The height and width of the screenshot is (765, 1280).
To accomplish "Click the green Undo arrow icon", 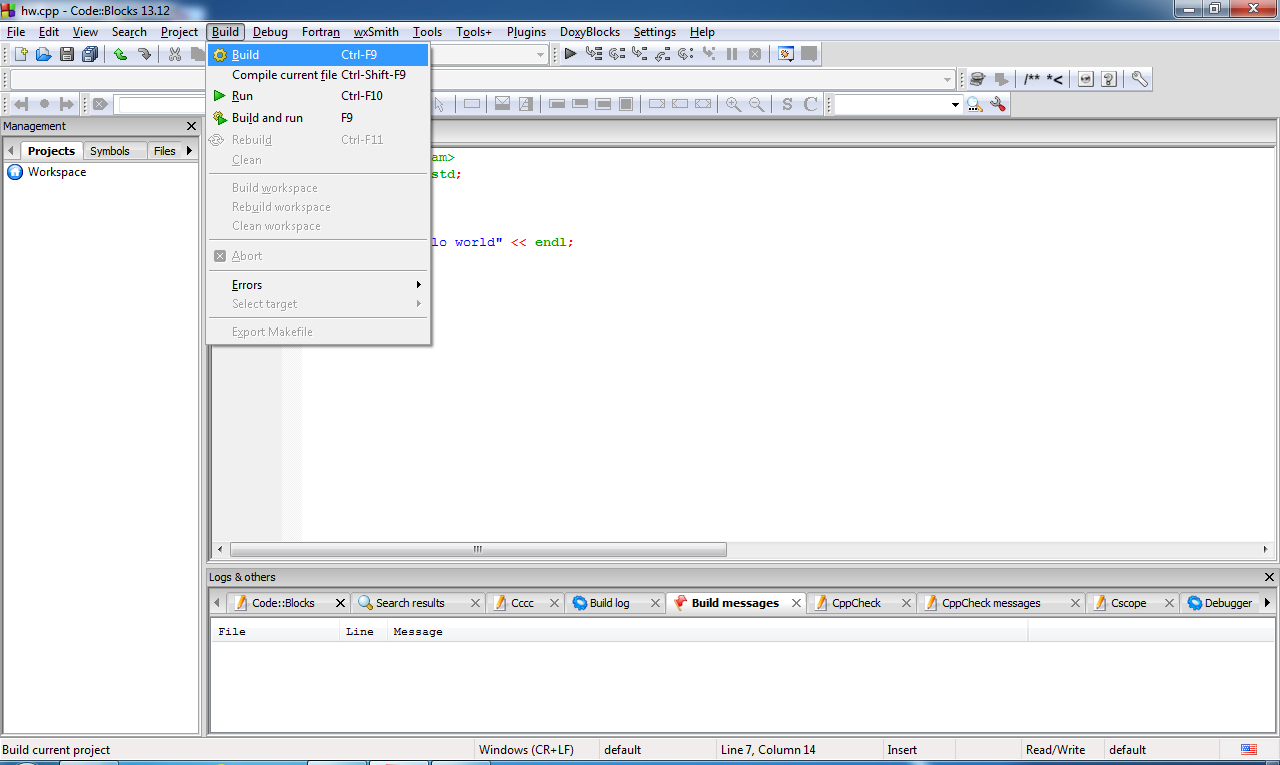I will point(121,54).
